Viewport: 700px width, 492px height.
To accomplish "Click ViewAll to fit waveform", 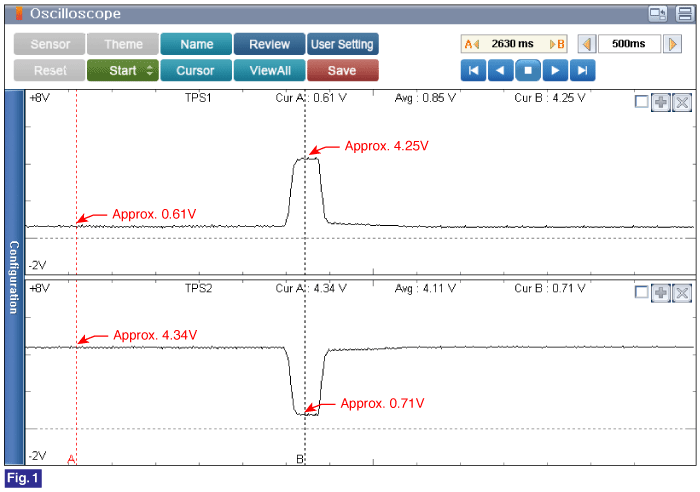I will pyautogui.click(x=269, y=71).
